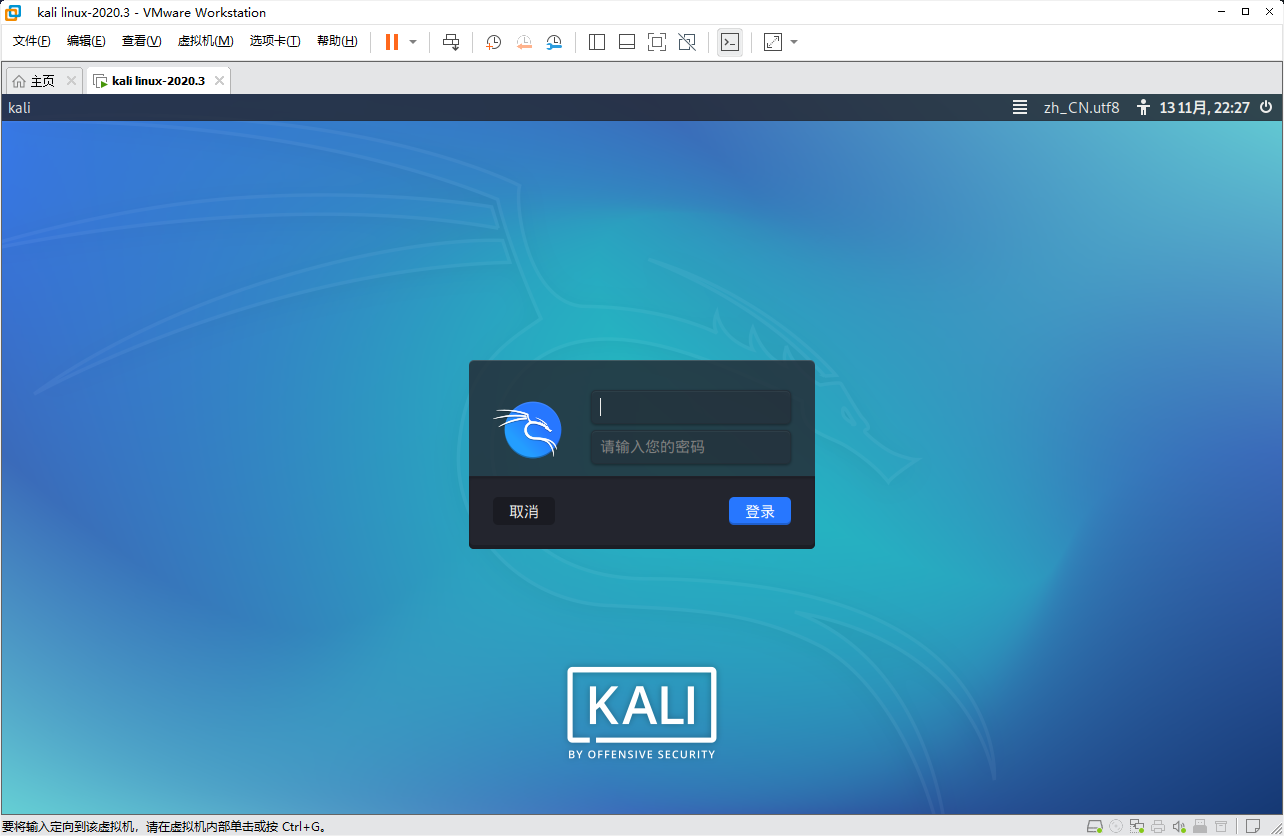Open the power options arrow beside pause

point(413,42)
